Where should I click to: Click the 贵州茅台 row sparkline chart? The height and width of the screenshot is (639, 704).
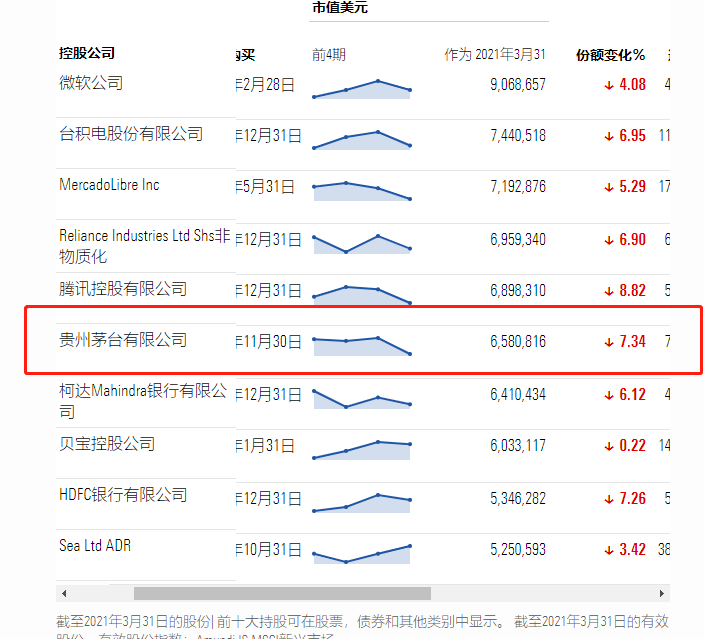tap(362, 346)
